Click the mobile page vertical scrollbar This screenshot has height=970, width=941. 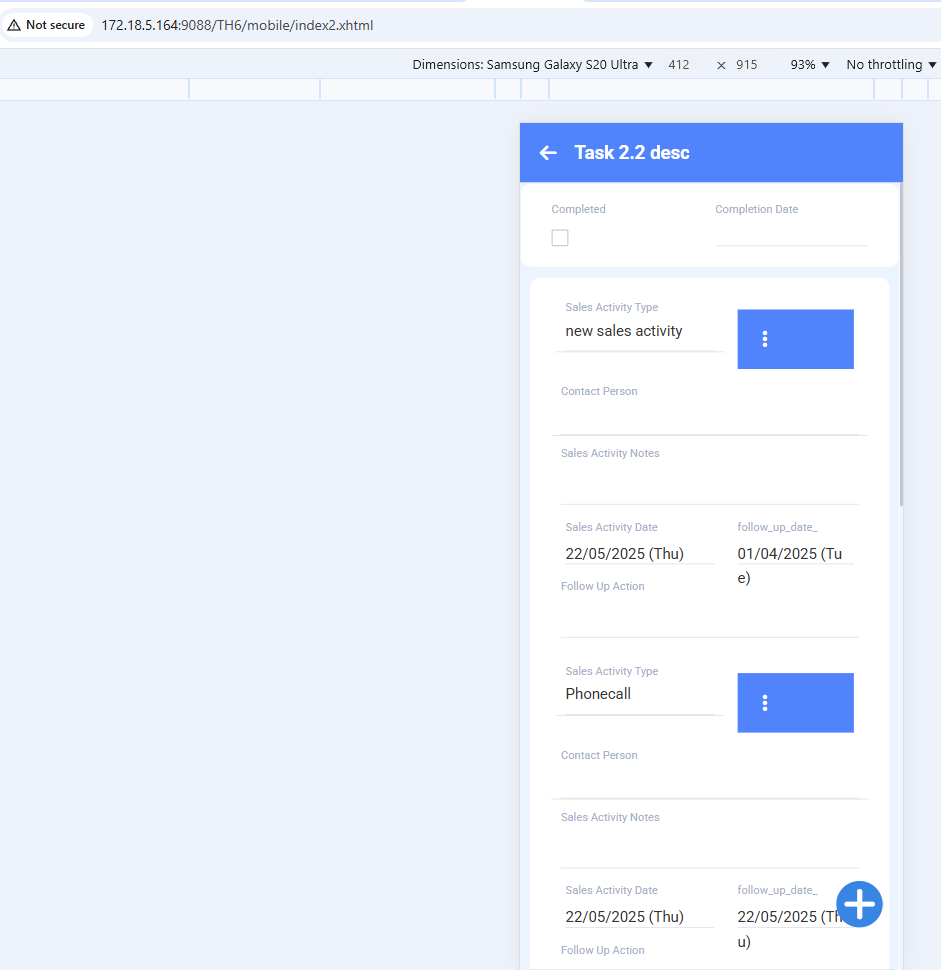(x=901, y=344)
